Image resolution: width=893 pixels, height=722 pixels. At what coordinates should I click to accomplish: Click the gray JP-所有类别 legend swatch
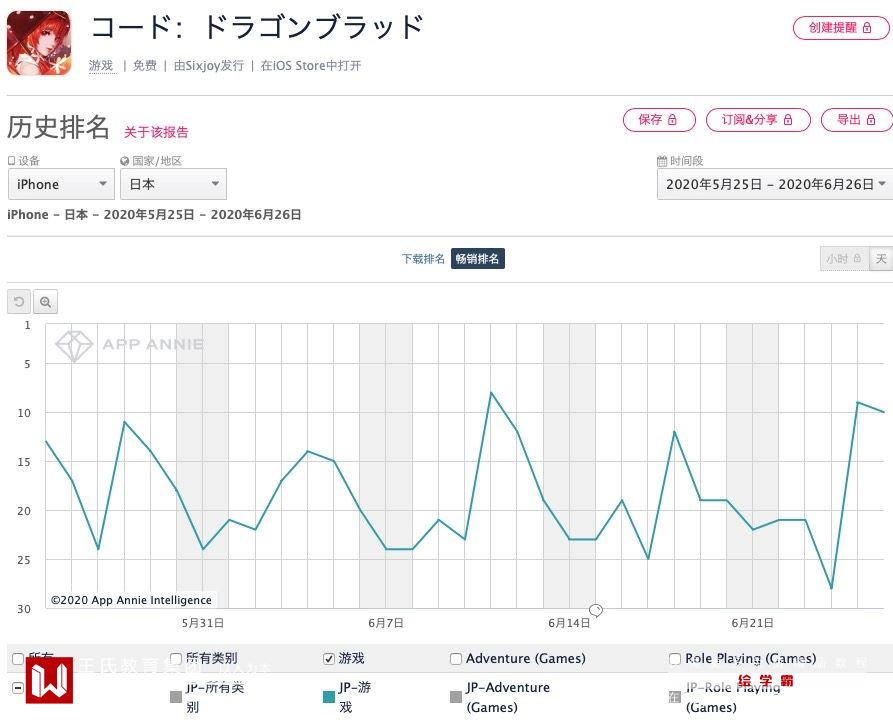(176, 696)
